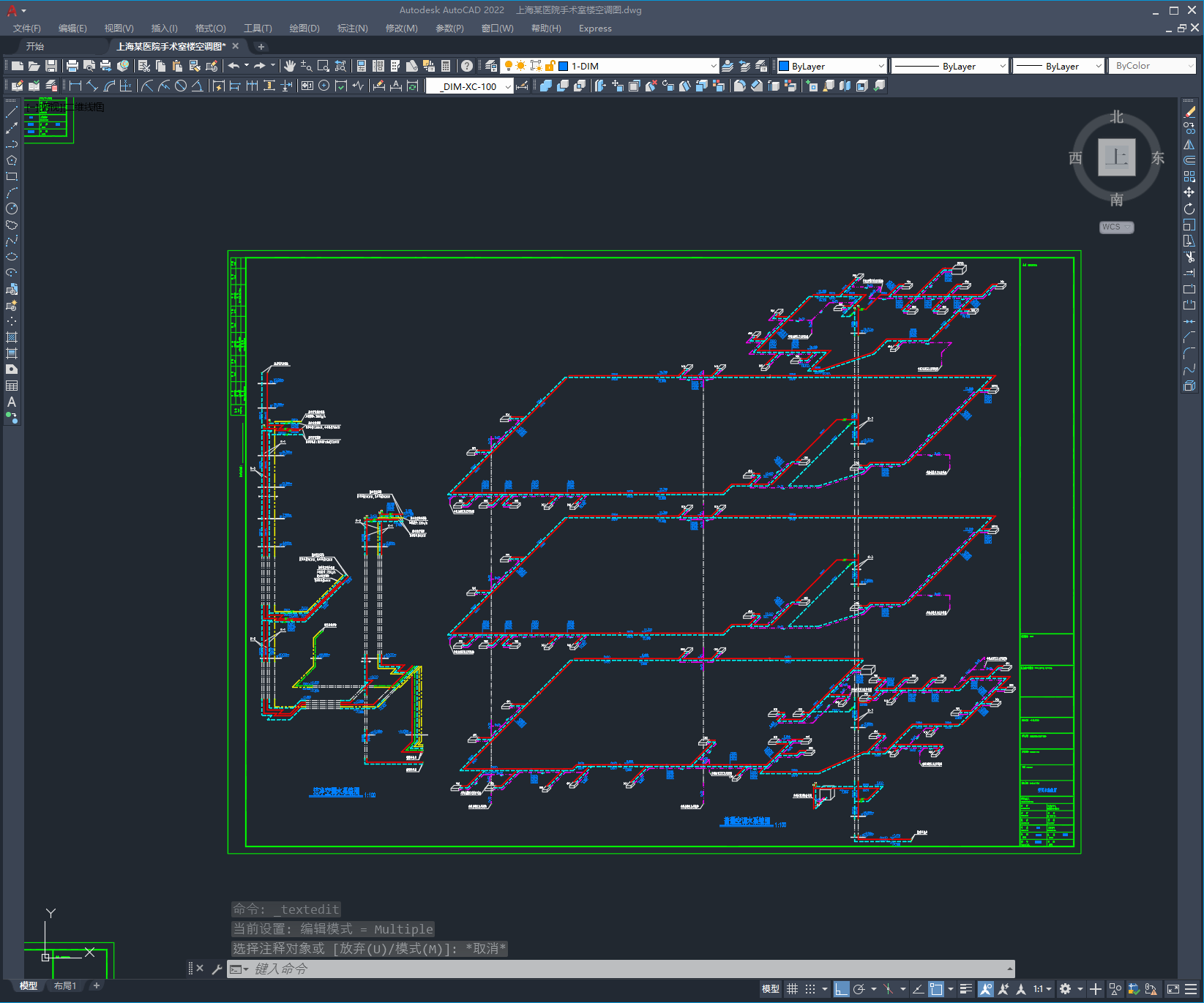Toggle object snap square icon
1204x1003 pixels.
coord(936,989)
